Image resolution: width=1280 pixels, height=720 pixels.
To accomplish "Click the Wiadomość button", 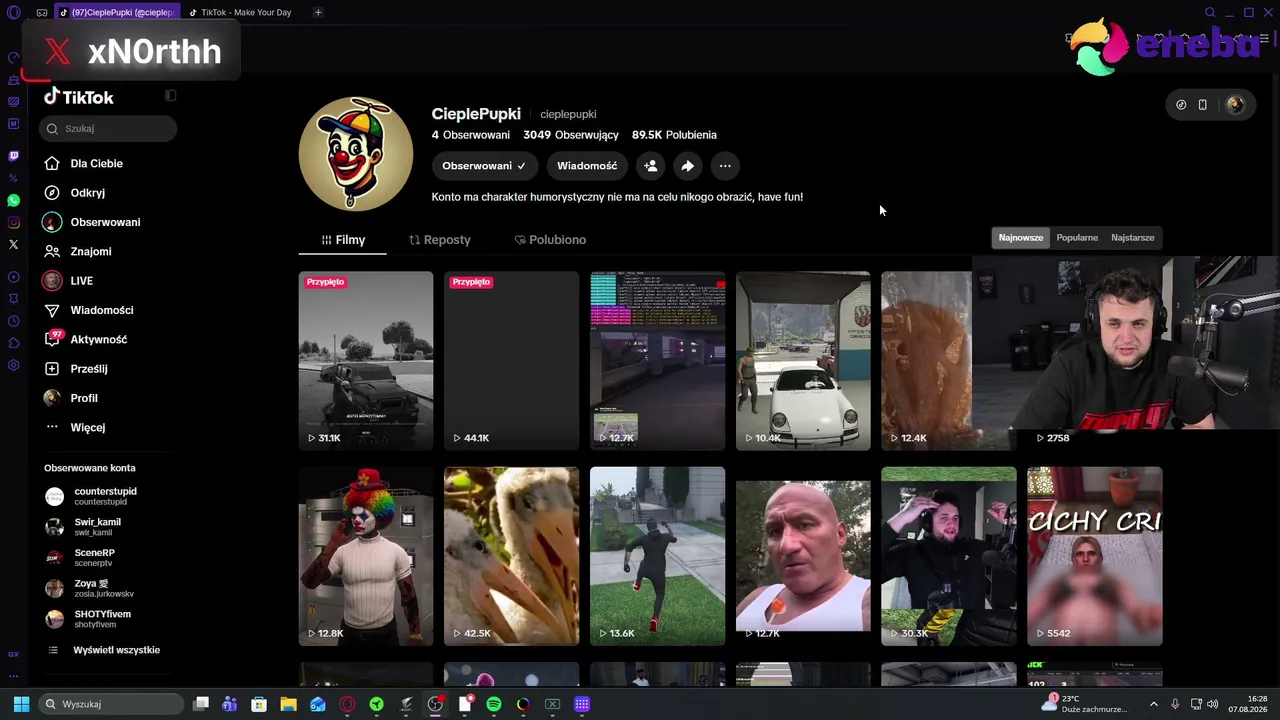I will coord(587,166).
